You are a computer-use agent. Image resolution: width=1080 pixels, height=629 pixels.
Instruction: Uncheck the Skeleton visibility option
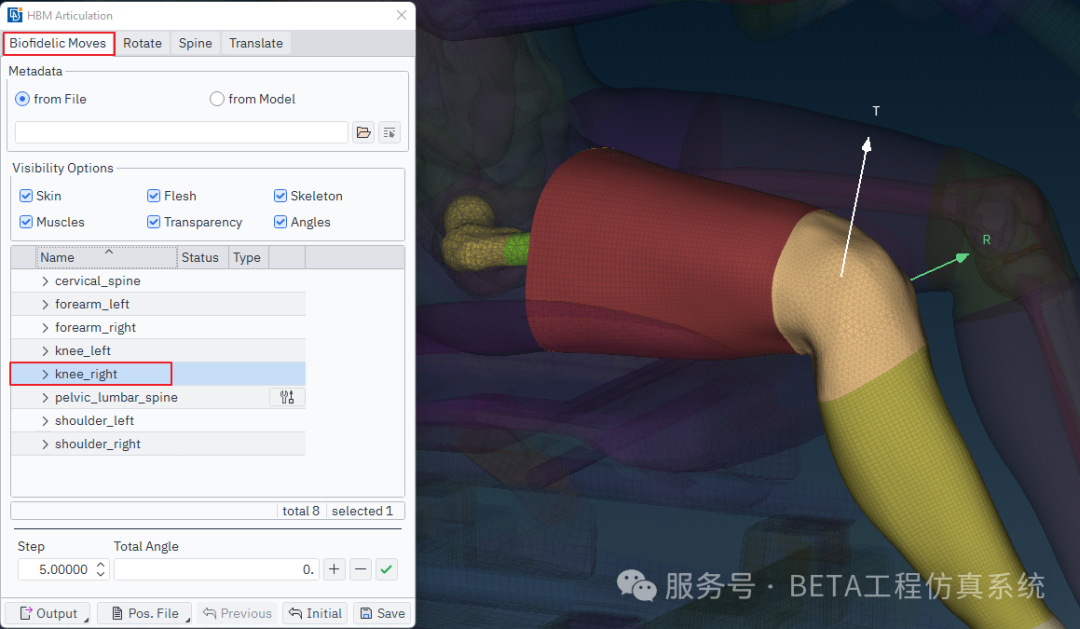click(281, 196)
